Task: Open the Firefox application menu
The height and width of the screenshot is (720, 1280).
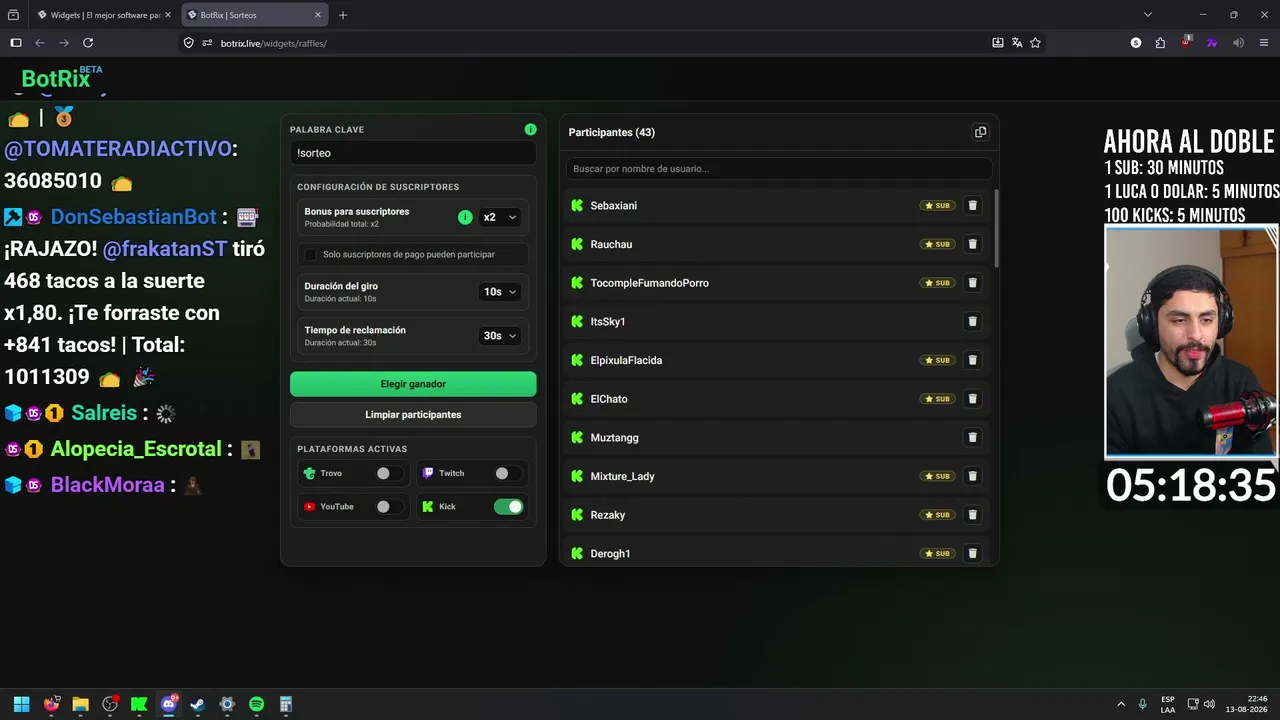Action: pyautogui.click(x=1264, y=43)
